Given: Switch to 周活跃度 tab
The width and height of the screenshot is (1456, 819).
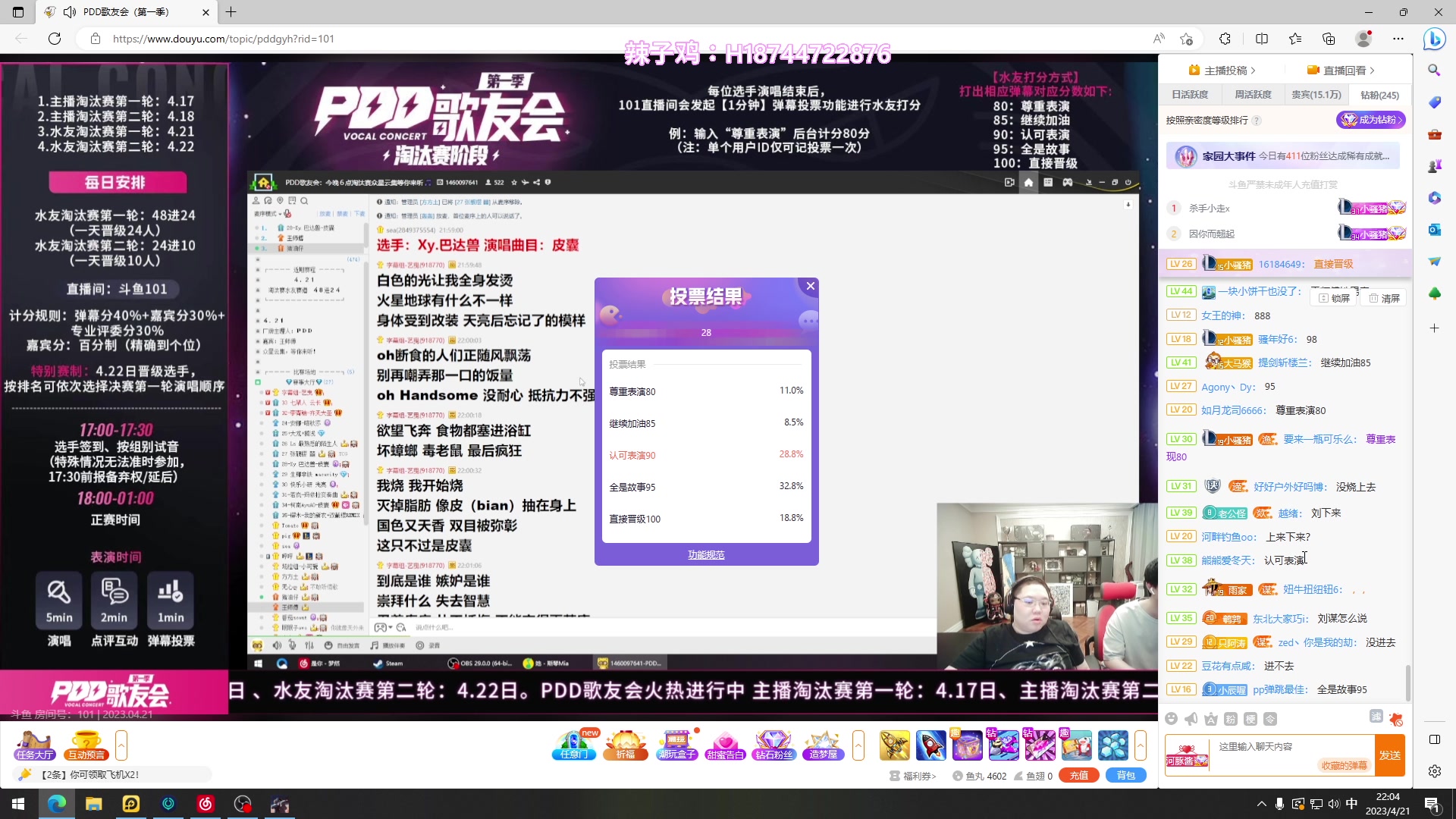Looking at the screenshot, I should point(1253,95).
